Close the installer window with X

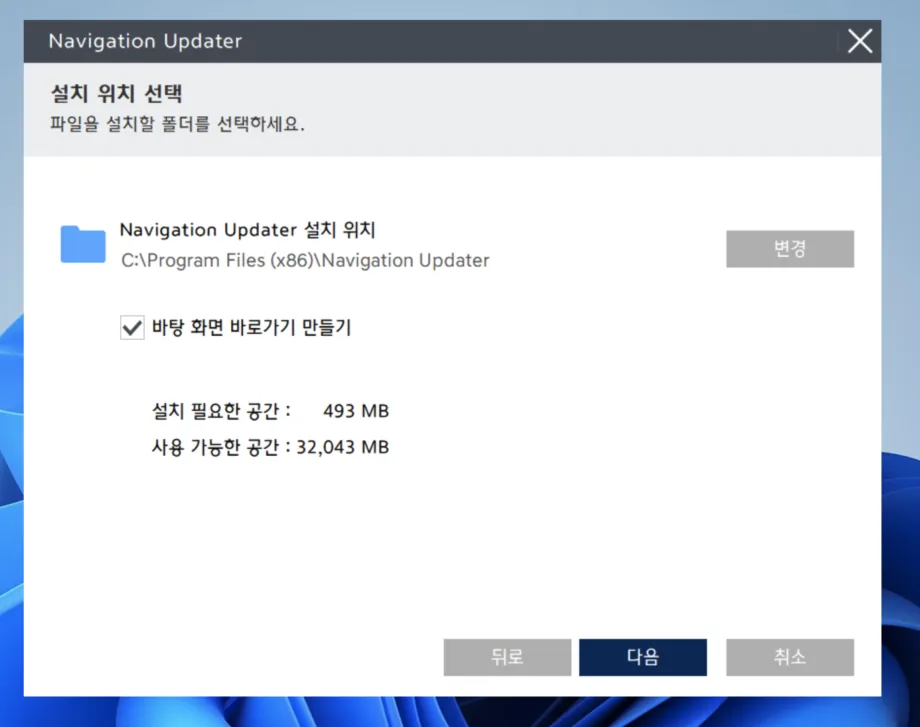(858, 41)
